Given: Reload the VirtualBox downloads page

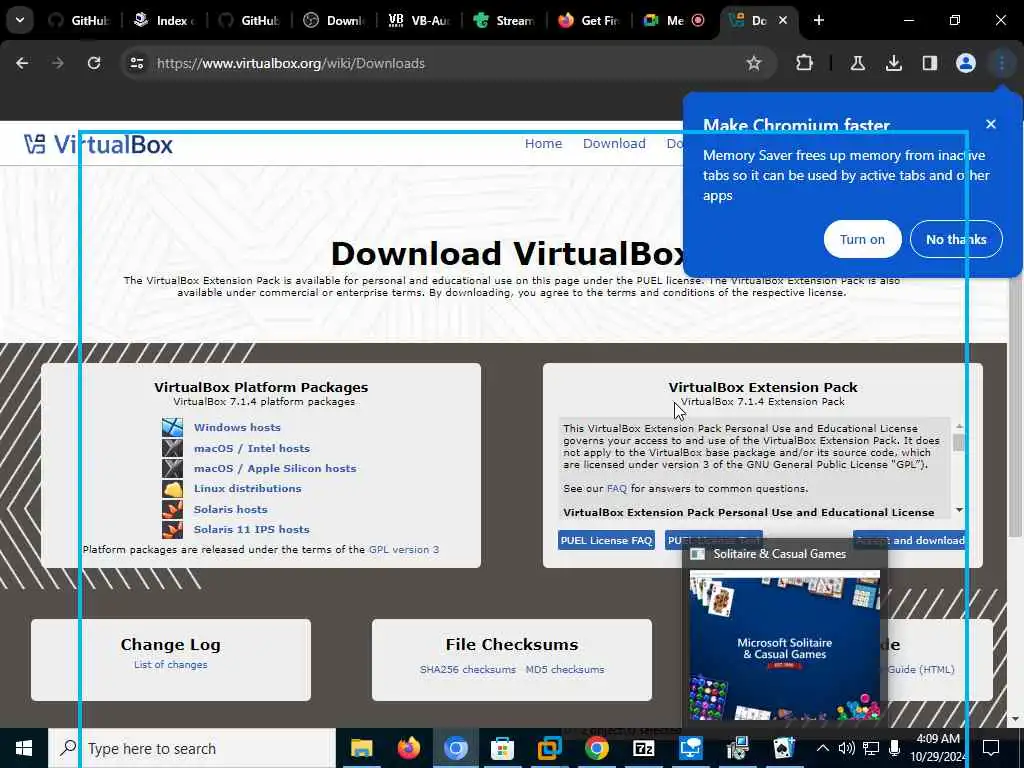Looking at the screenshot, I should [x=94, y=63].
